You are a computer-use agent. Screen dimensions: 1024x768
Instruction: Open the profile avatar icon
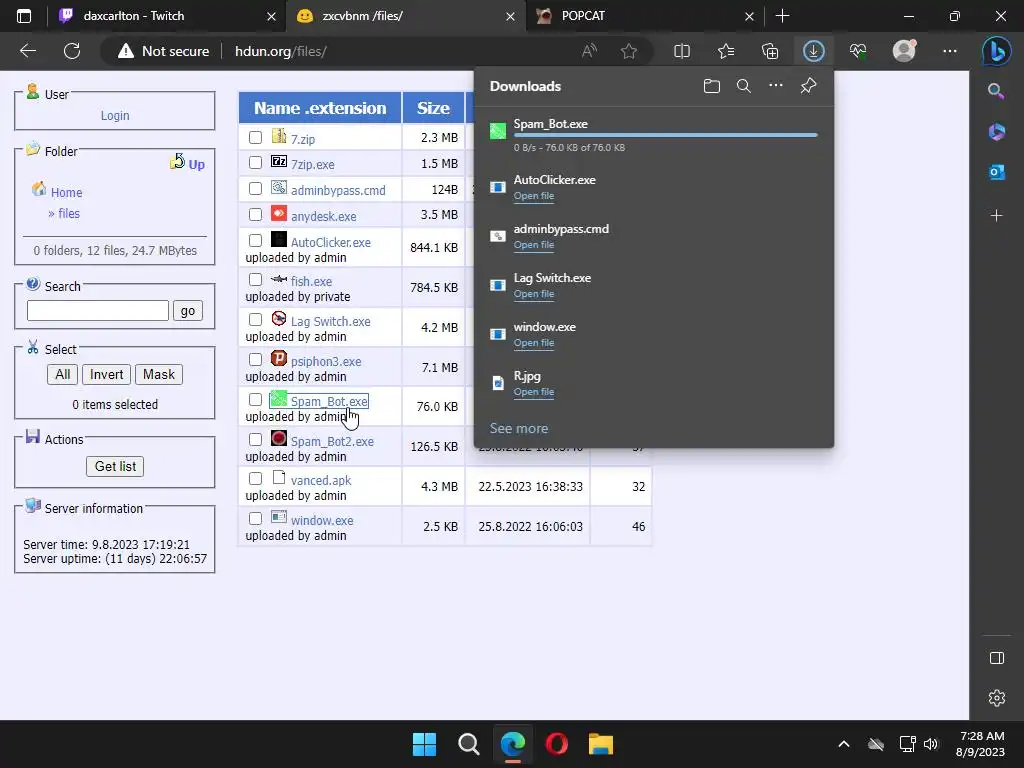click(x=904, y=51)
